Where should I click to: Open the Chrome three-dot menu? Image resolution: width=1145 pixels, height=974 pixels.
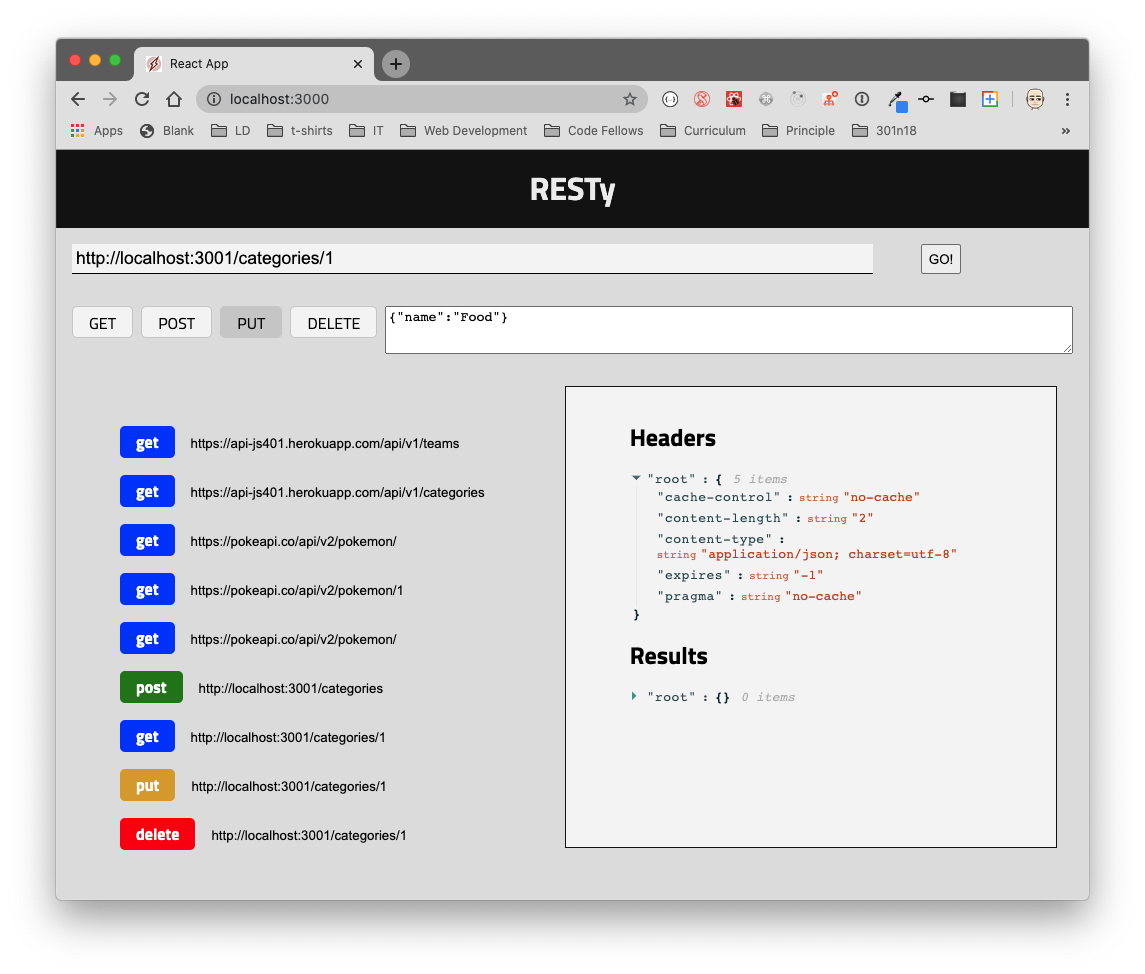[x=1068, y=99]
